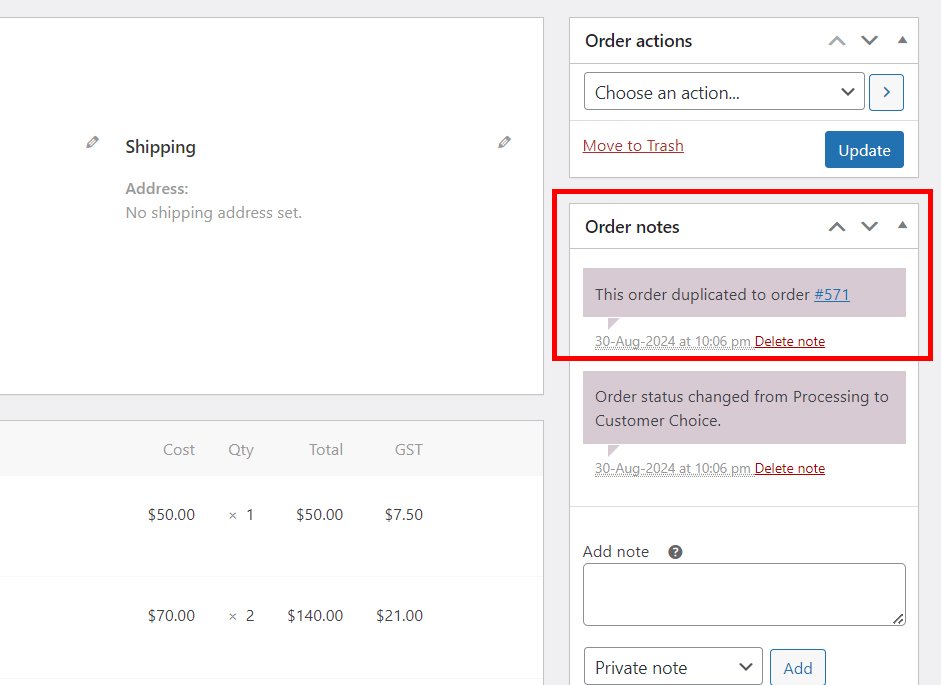Delete the duplicated order note
The height and width of the screenshot is (685, 941).
point(789,342)
